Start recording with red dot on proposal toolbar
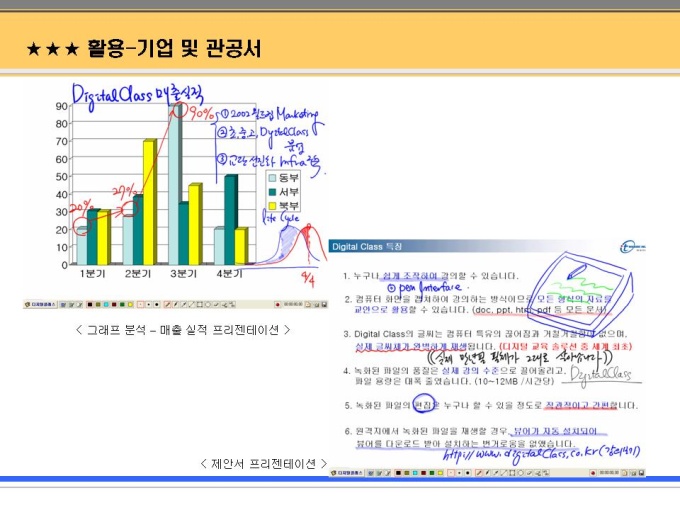The image size is (680, 510). point(593,473)
